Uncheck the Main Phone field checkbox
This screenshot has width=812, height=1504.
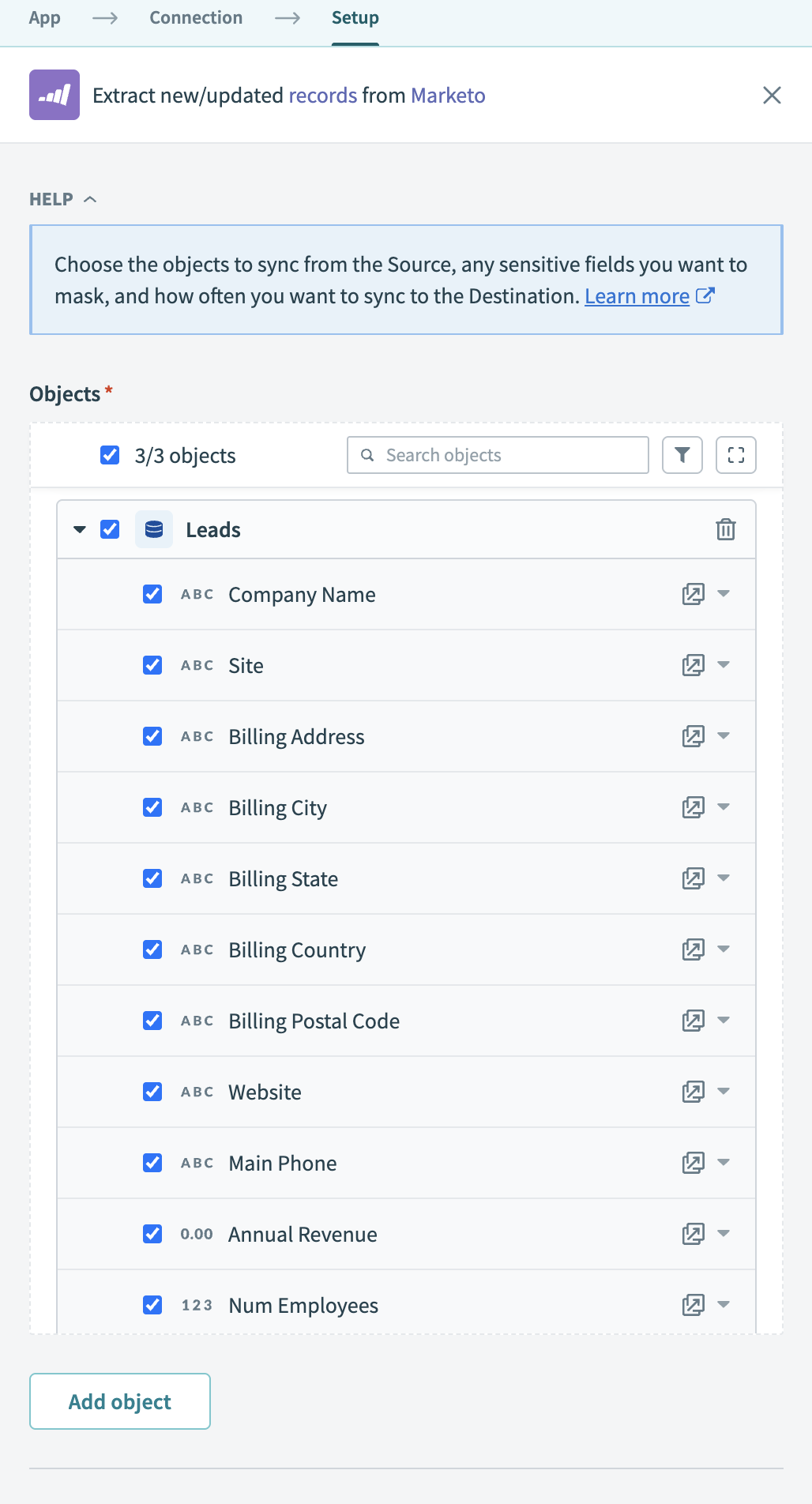click(x=152, y=1163)
